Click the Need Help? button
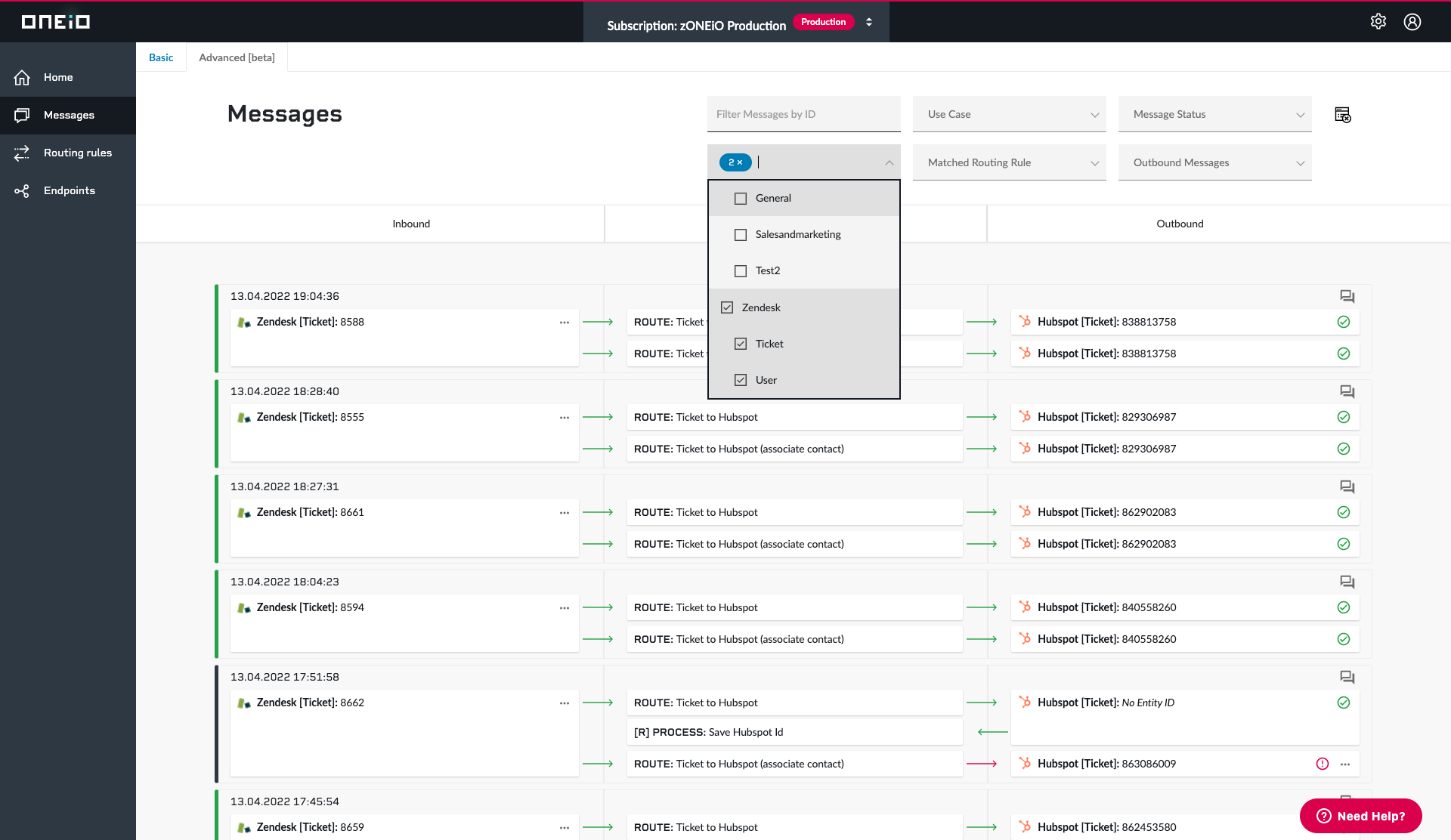 1360,816
